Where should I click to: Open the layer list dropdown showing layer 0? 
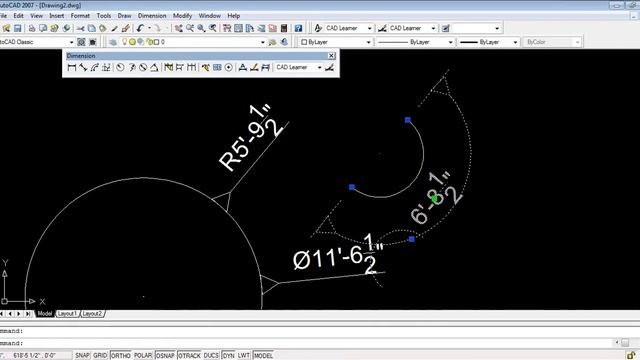(262, 42)
